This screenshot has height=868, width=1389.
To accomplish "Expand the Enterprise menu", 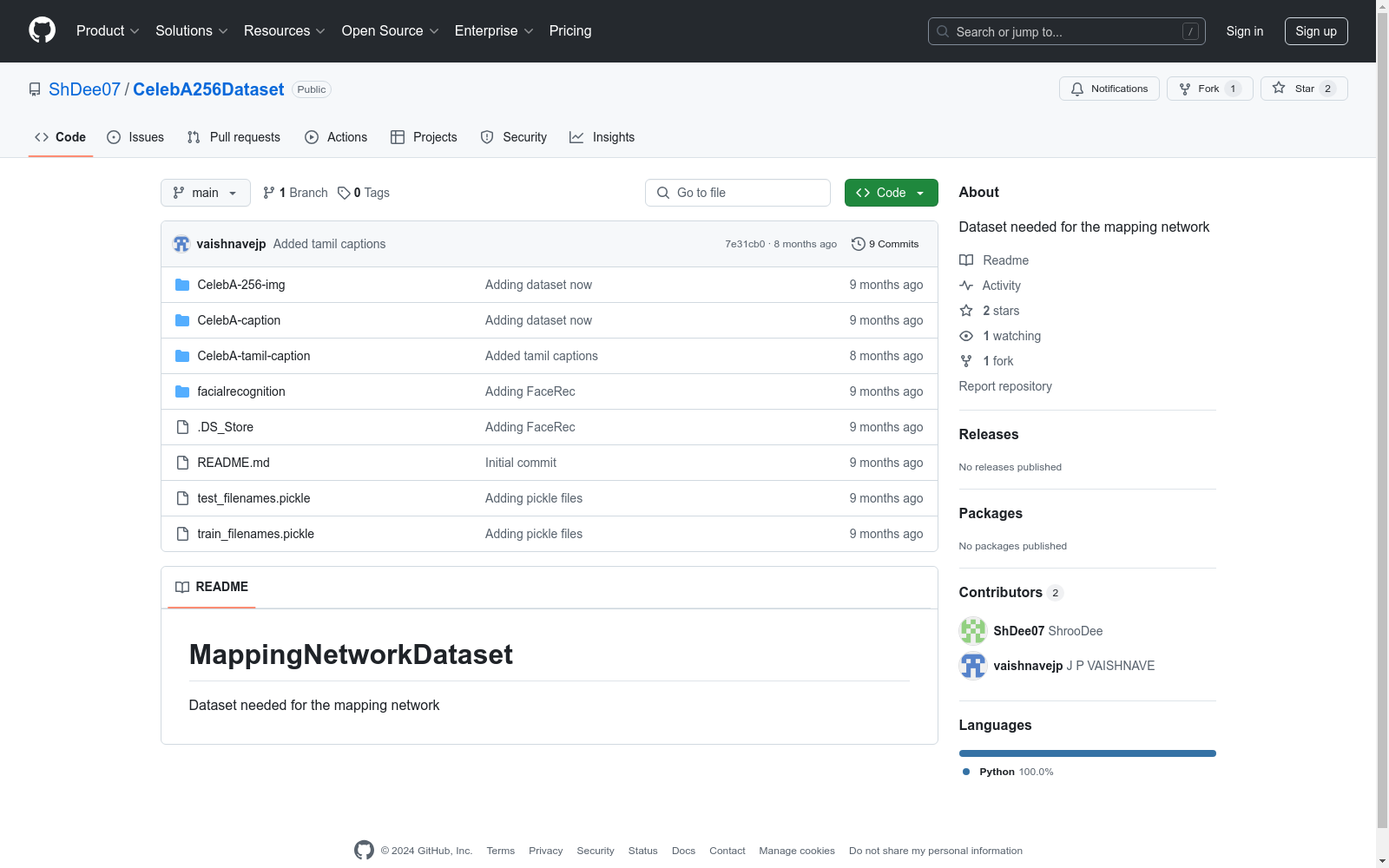I will pos(494,30).
